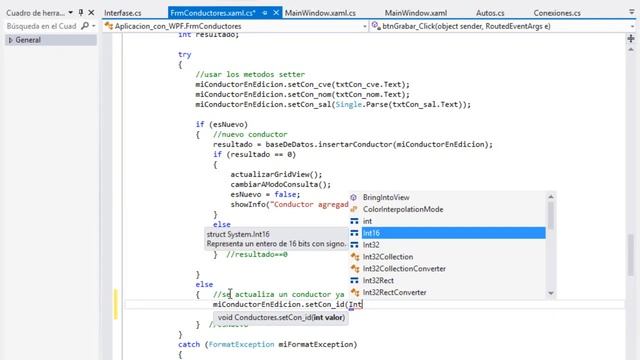Viewport: 640px width, 360px height.
Task: Switch to the Interfase.cs tab
Action: 122,13
